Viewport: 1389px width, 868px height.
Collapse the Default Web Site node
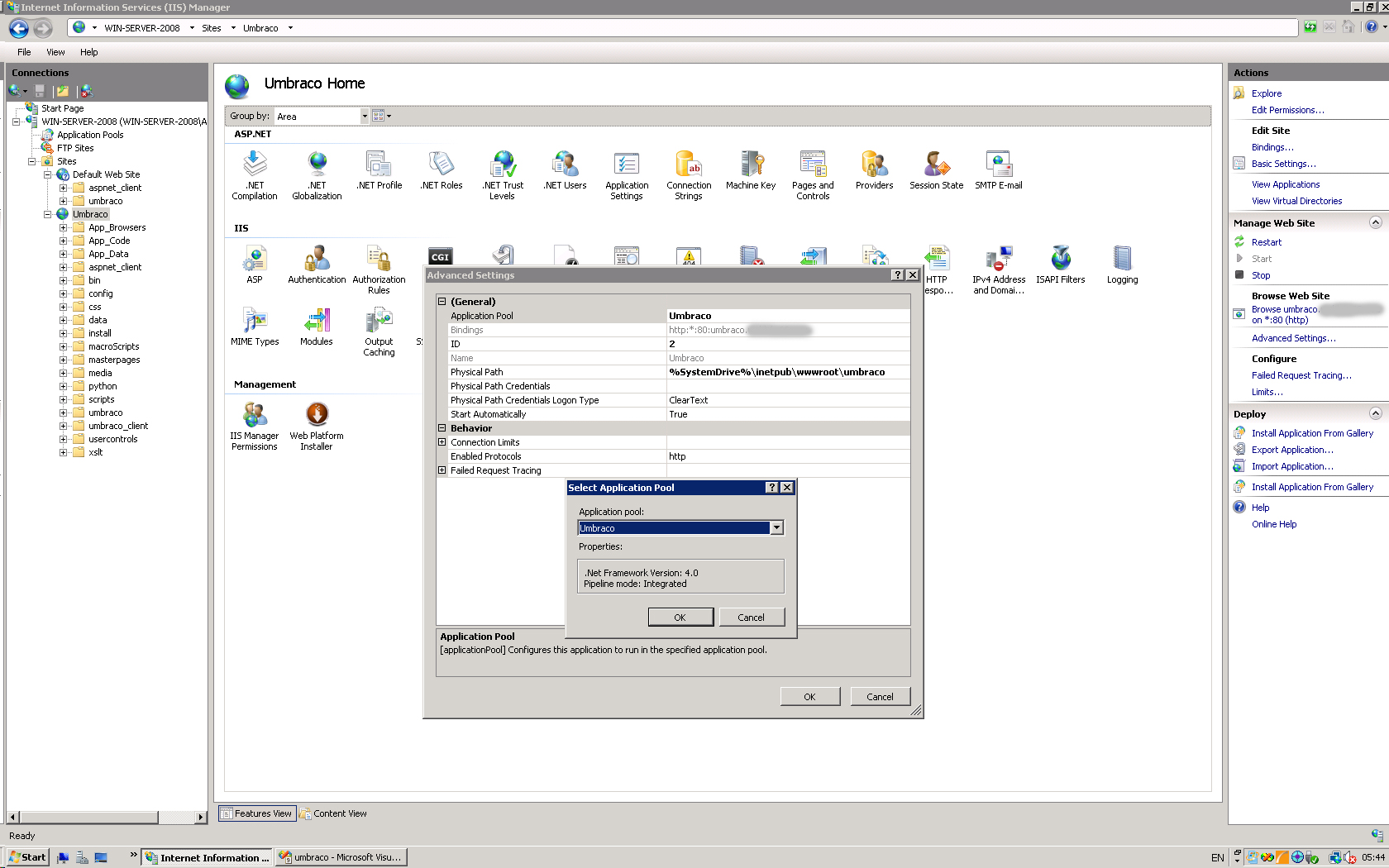[47, 174]
